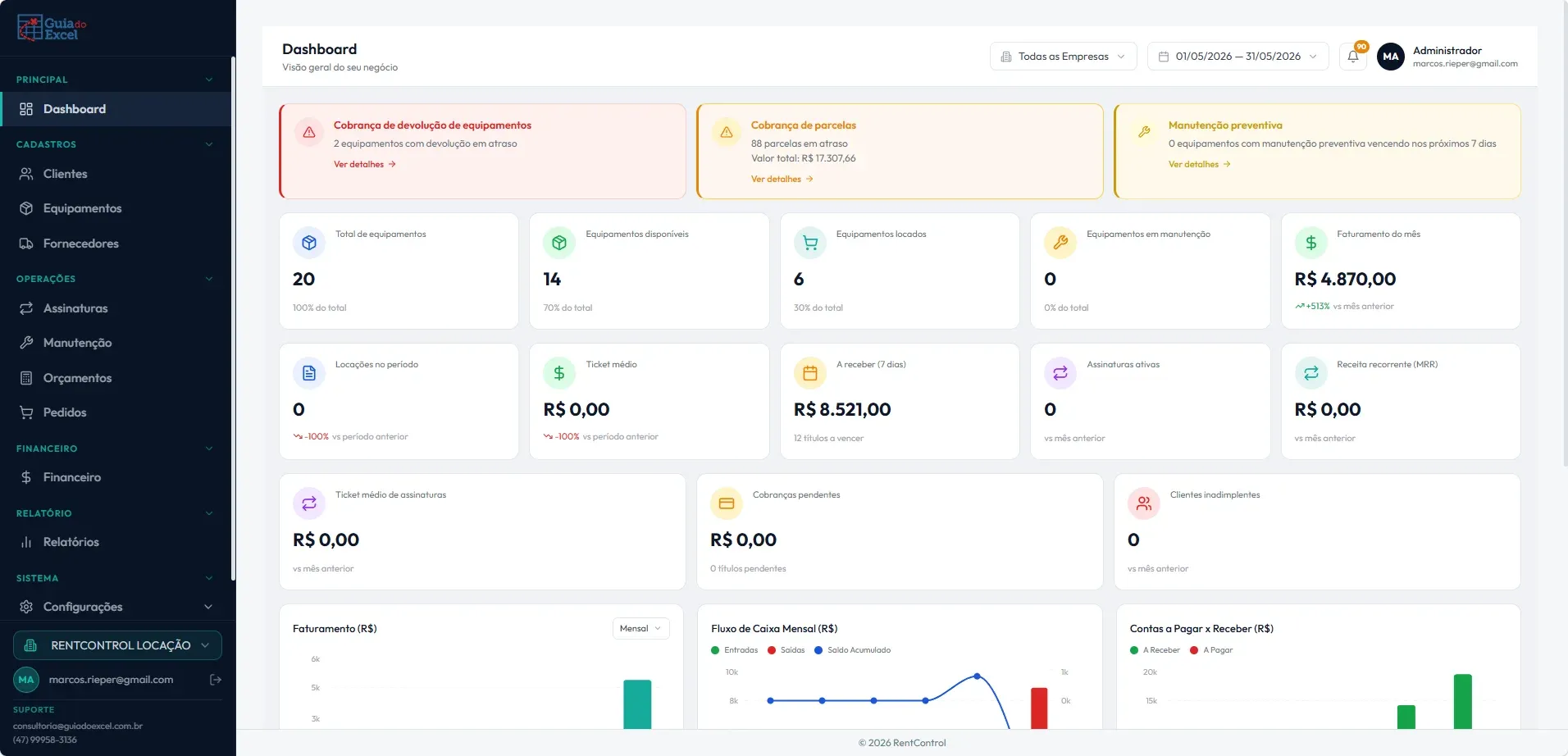Open the Todas as Empresas dropdown
This screenshot has height=756, width=1568.
(1063, 57)
